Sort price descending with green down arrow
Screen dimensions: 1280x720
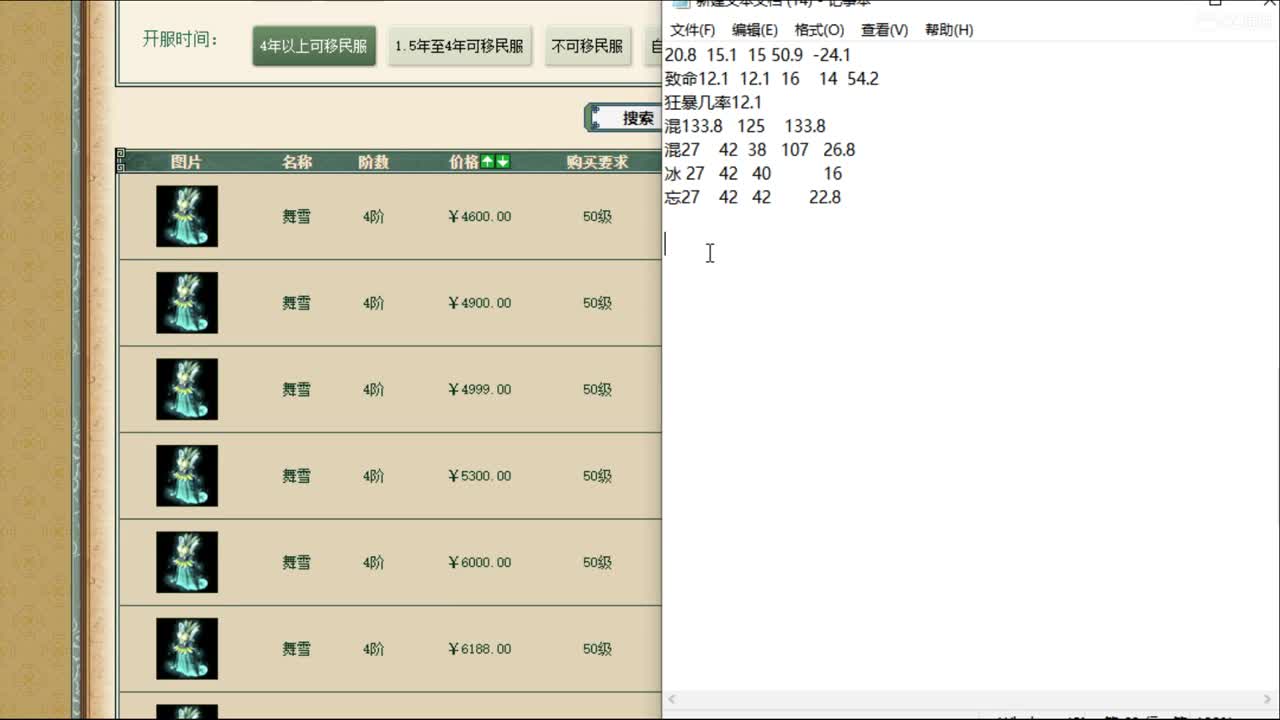pos(503,161)
